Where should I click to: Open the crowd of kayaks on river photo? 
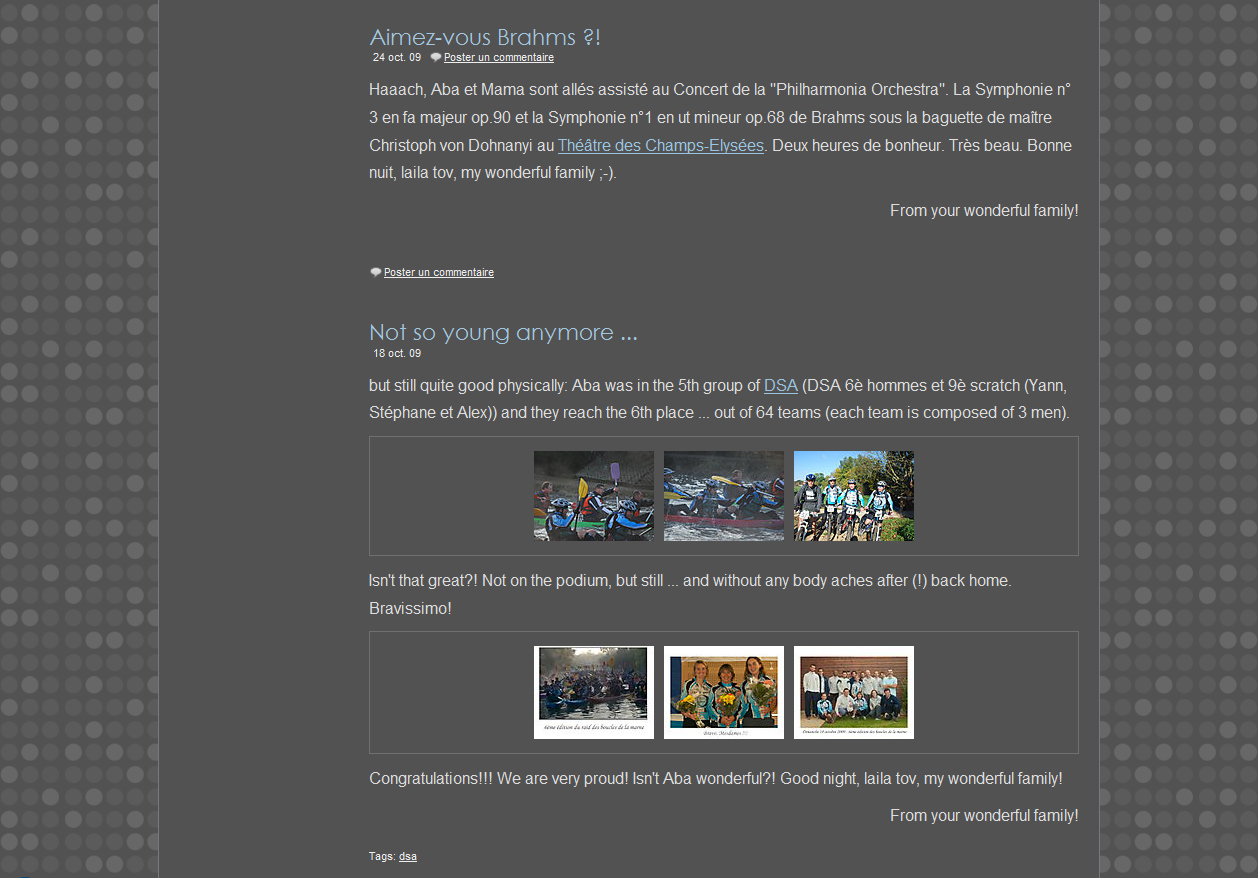(x=593, y=692)
